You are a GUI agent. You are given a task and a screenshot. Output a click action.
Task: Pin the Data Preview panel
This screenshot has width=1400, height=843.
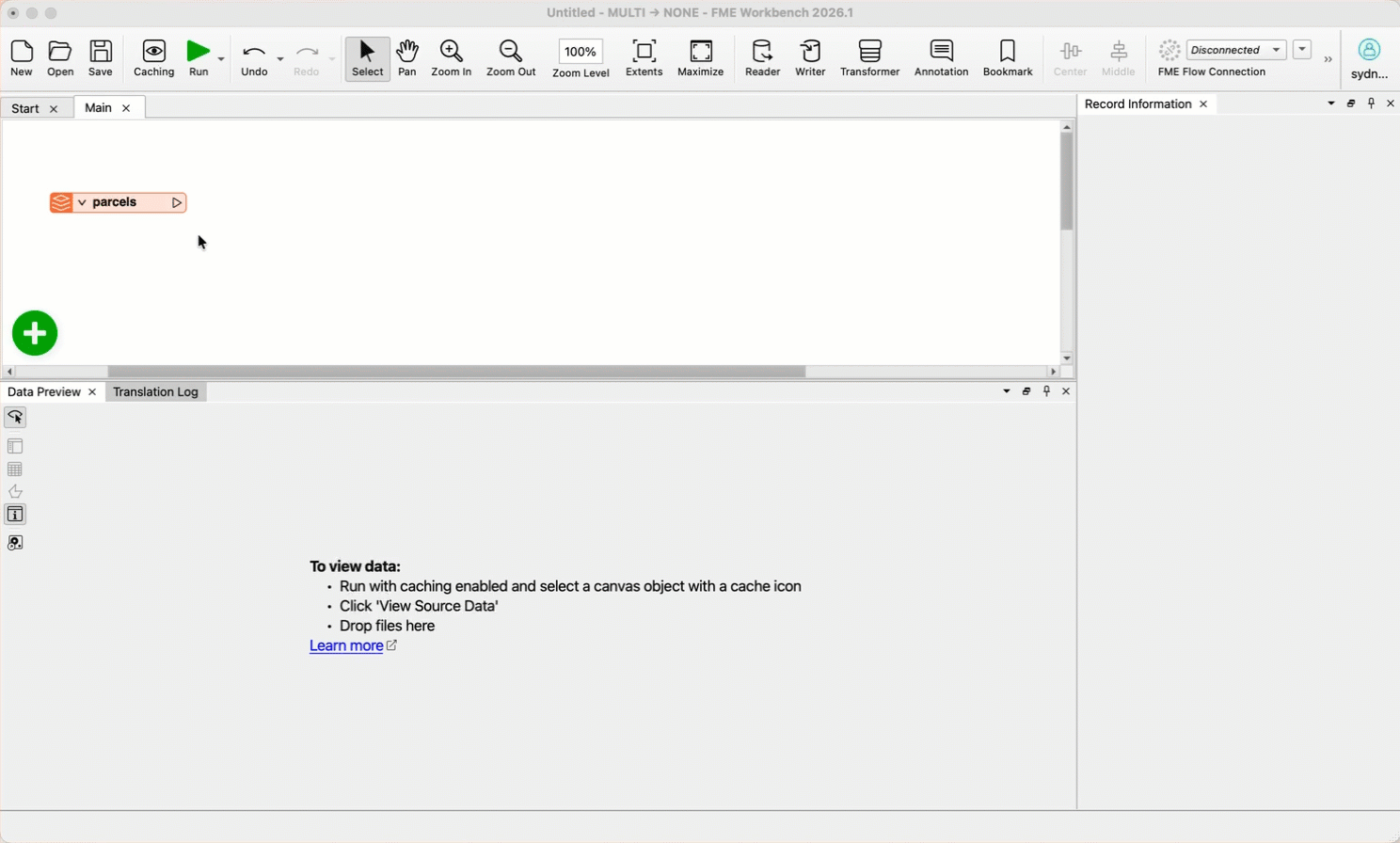coord(1046,391)
